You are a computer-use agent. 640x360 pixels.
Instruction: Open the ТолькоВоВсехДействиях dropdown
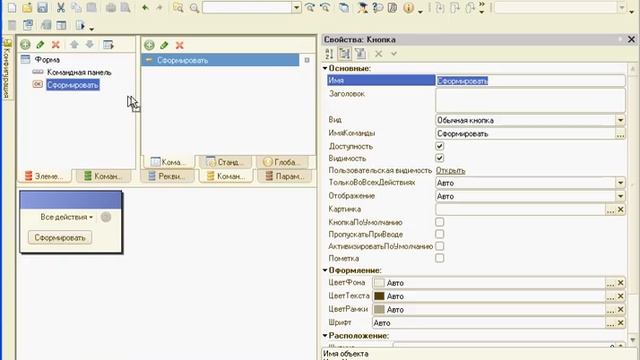(620, 183)
